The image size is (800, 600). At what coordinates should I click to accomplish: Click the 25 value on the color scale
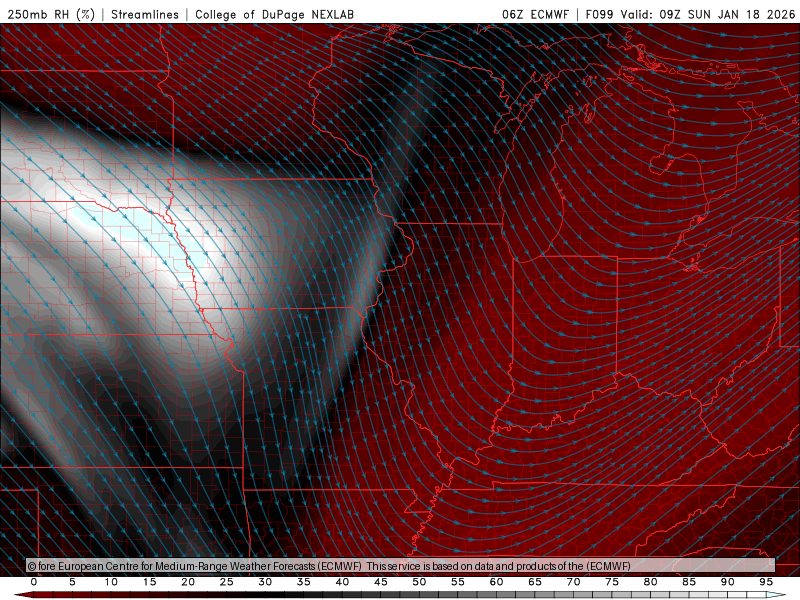227,582
